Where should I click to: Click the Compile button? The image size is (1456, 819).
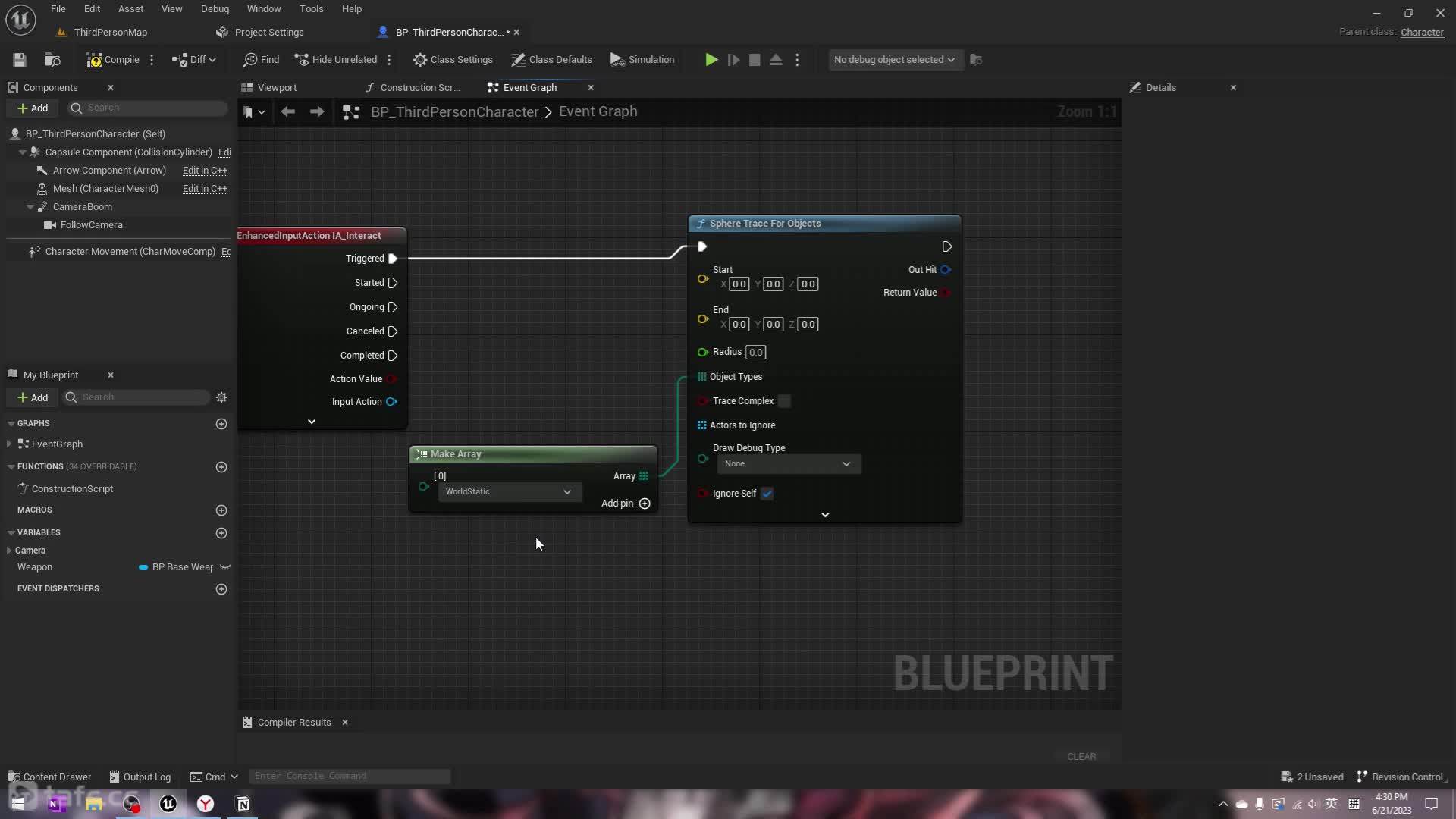coord(113,60)
